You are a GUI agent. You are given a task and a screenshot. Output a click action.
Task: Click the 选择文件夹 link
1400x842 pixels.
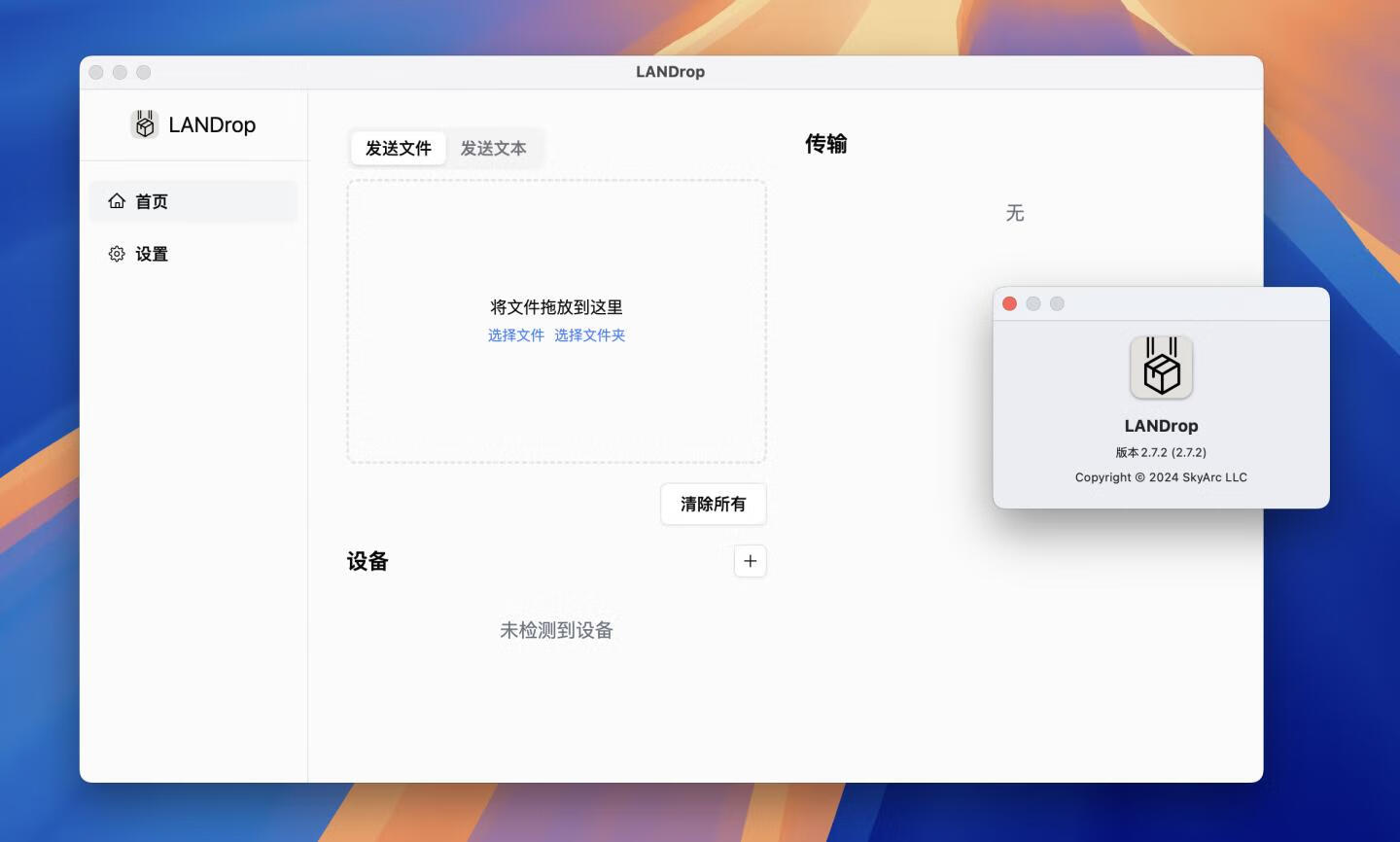click(x=589, y=335)
